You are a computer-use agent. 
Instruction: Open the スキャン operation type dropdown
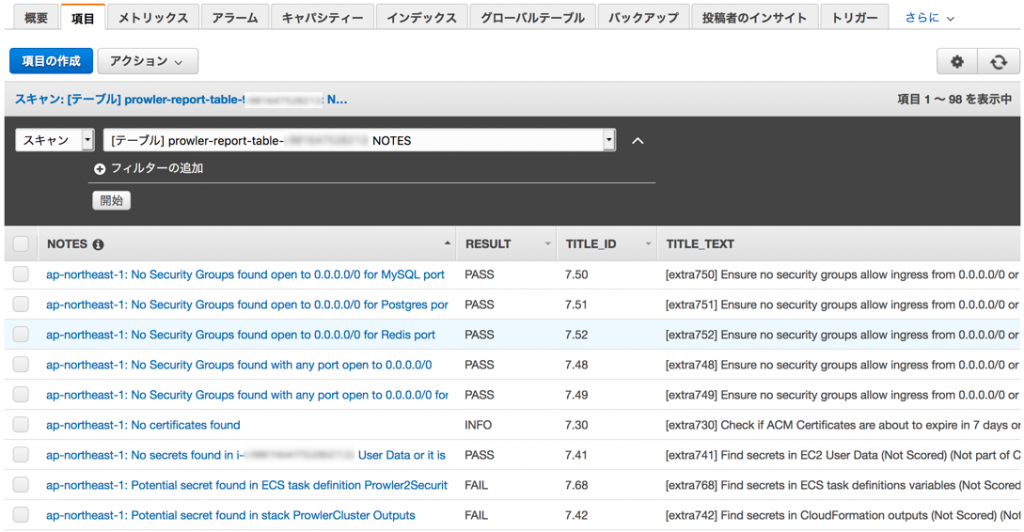pyautogui.click(x=55, y=140)
